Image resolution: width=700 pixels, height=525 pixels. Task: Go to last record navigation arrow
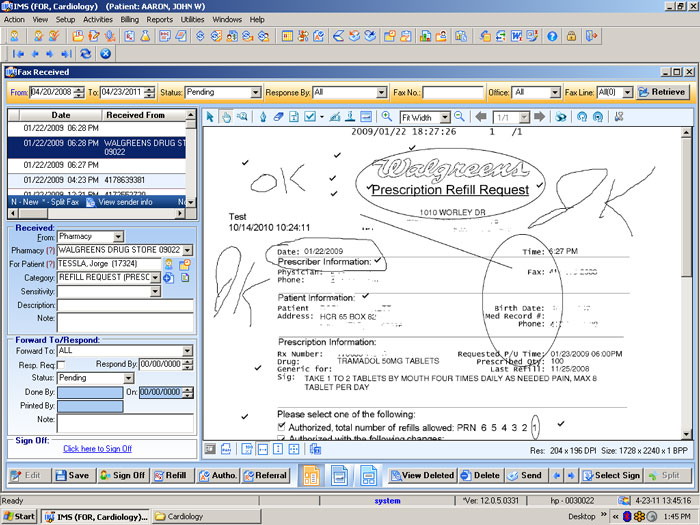[67, 54]
